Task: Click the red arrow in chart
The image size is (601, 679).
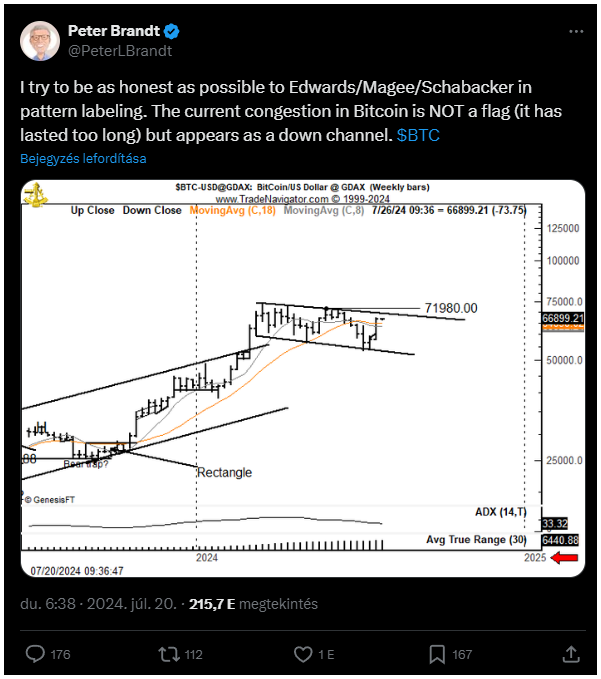Action: click(x=564, y=558)
